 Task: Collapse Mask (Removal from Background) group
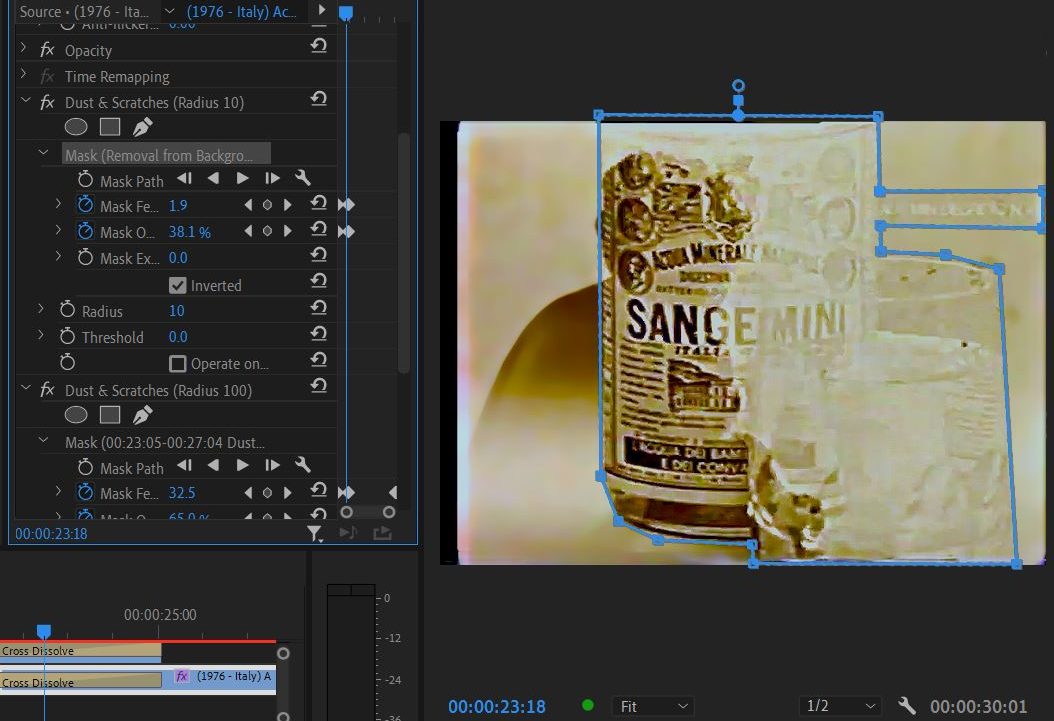[x=44, y=153]
